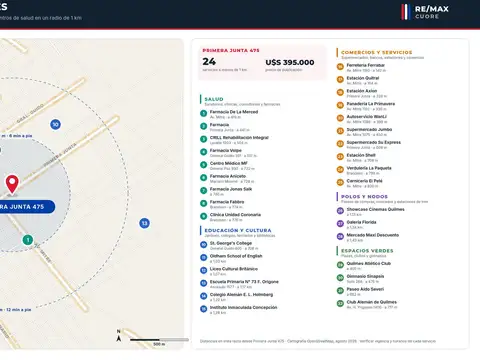Viewport: 480px width, 360px height.
Task: Click number badge beside Liceo Cultural Británico
Action: click(203, 270)
